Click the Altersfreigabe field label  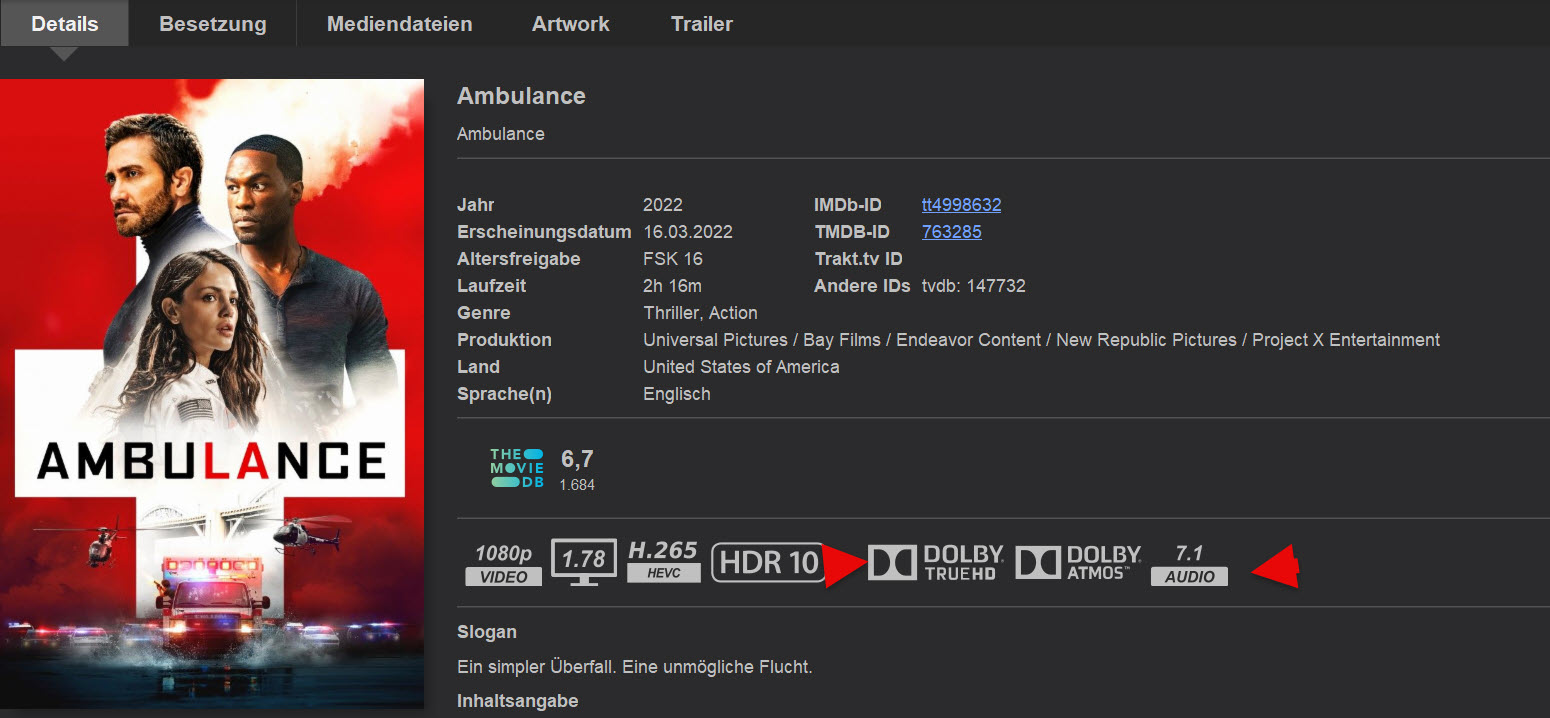click(519, 259)
